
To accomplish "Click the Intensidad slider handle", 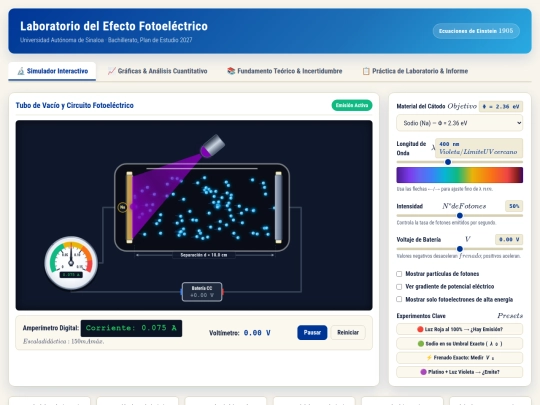I will [460, 216].
